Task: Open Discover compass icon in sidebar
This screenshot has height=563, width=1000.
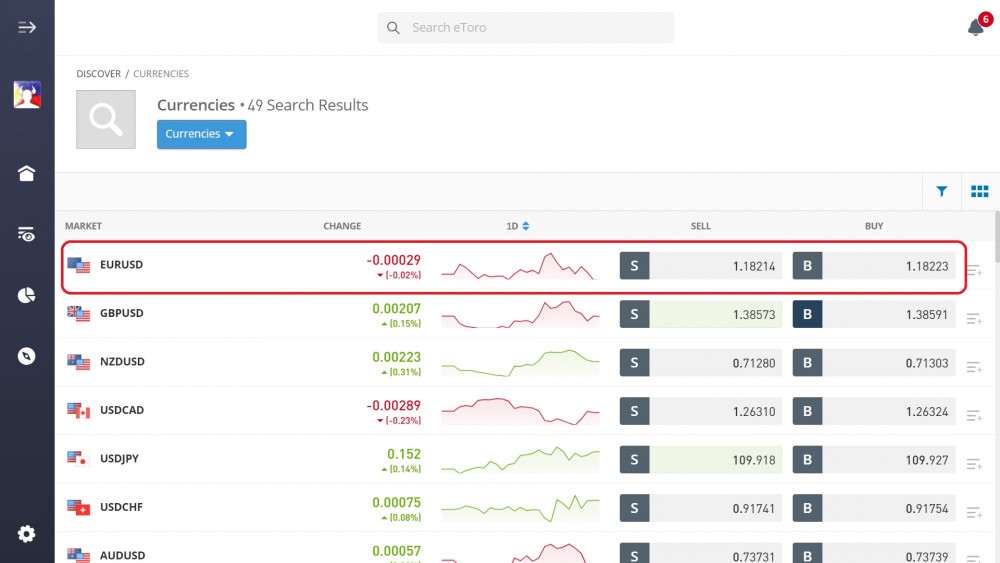Action: [26, 356]
